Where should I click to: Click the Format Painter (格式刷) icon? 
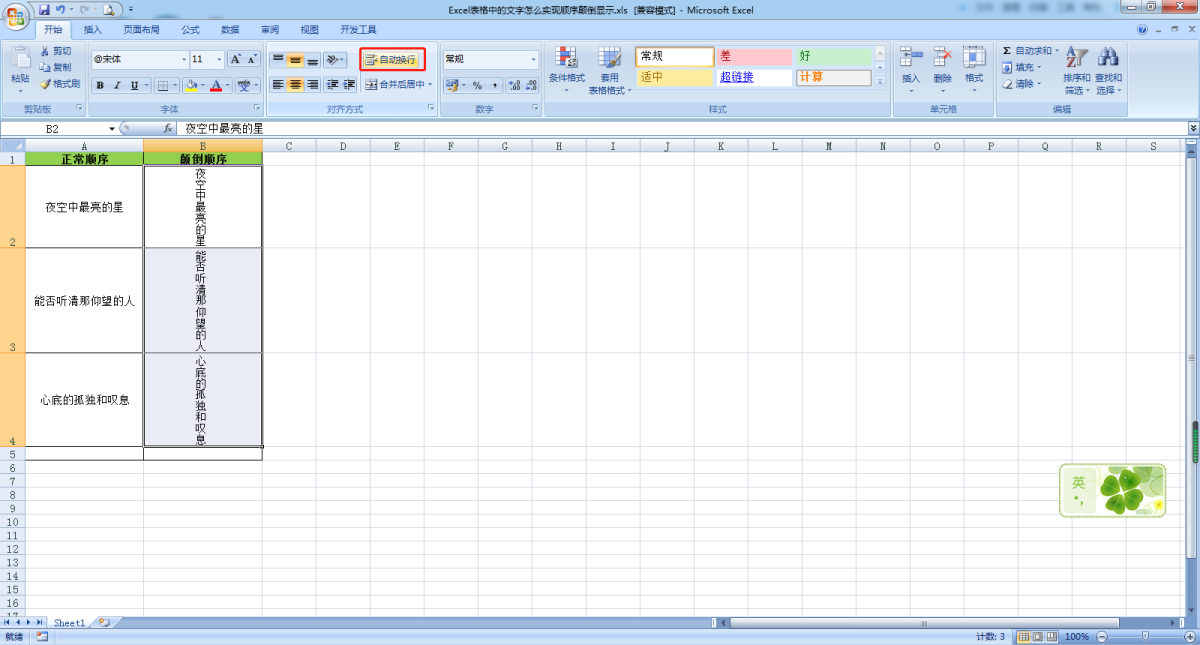click(x=45, y=85)
